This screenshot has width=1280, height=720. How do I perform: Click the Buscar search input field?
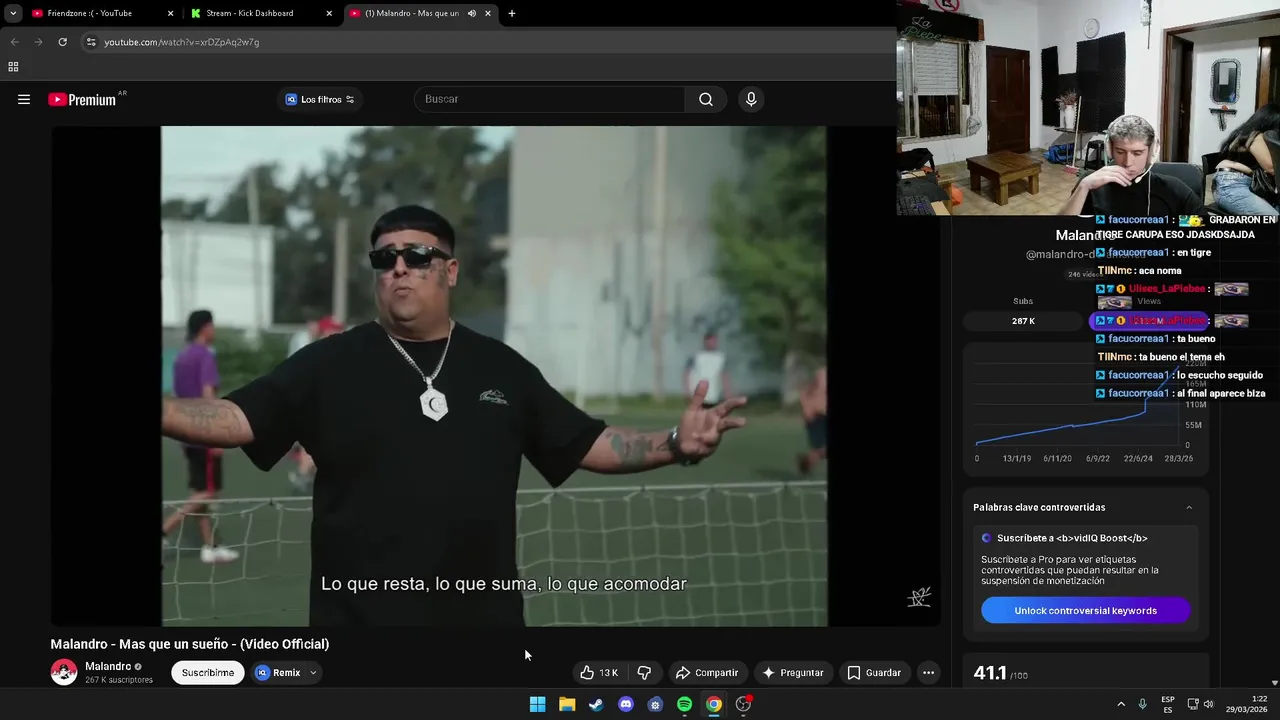(x=550, y=99)
